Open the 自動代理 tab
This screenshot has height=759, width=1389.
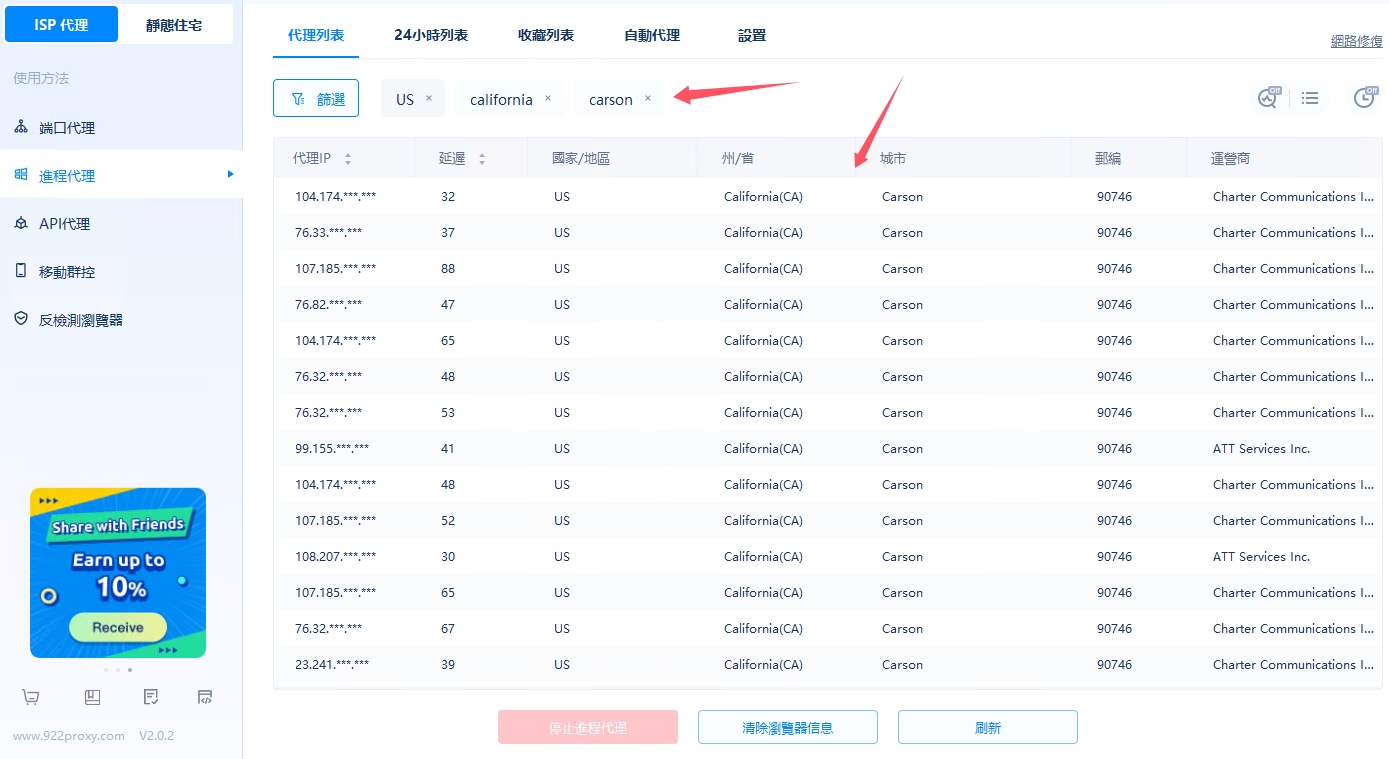[x=652, y=35]
